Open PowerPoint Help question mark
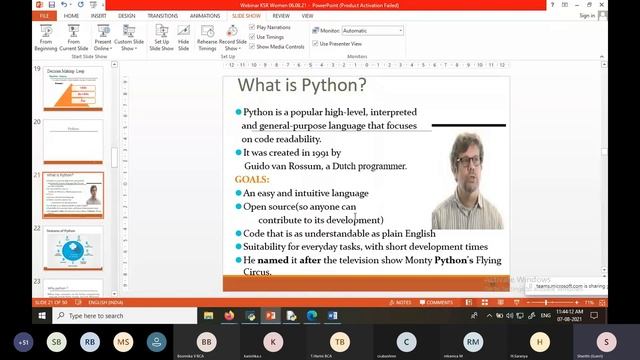 coord(552,5)
